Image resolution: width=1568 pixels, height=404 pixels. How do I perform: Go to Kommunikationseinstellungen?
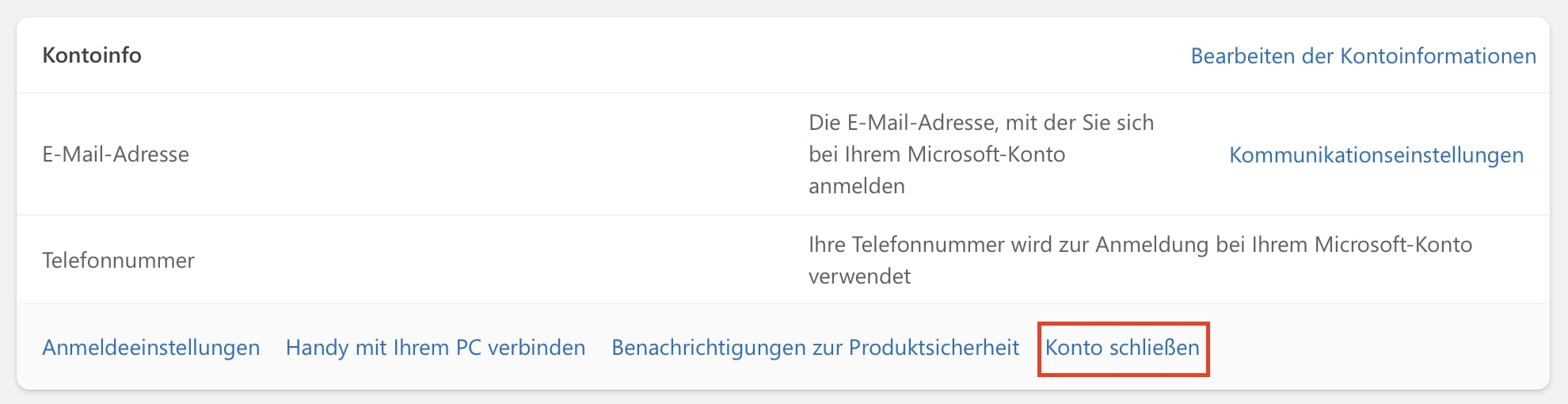1376,155
